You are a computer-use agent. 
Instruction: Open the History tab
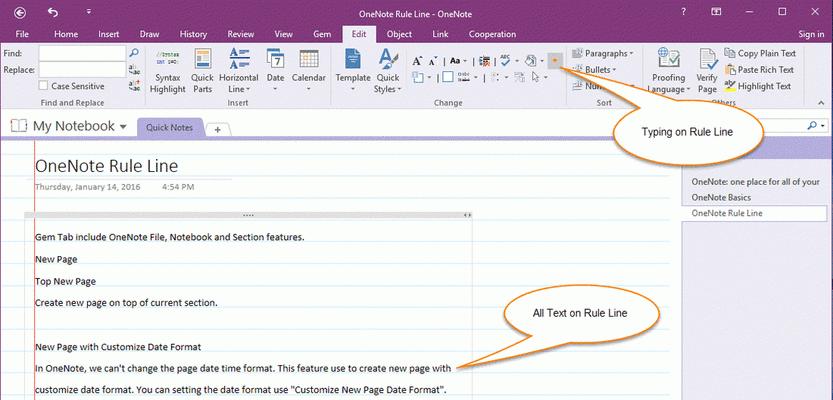[x=193, y=34]
